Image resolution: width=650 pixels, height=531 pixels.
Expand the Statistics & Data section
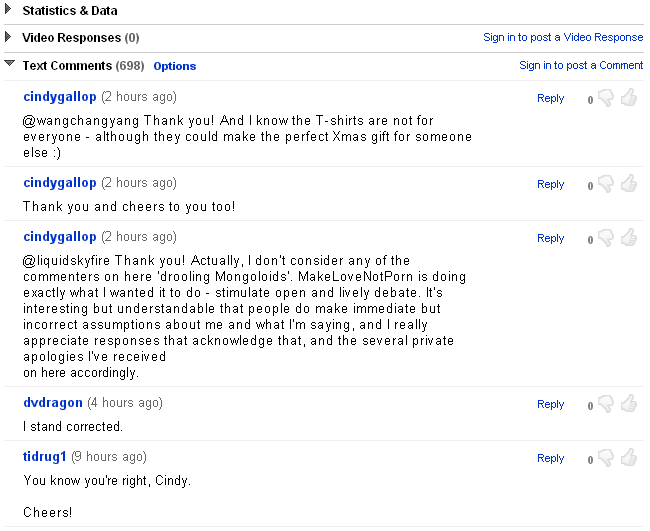click(9, 11)
